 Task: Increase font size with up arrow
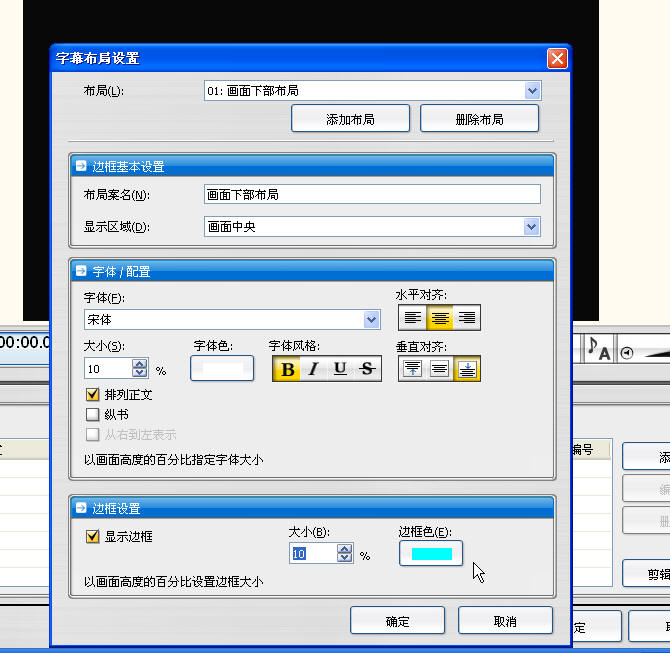139,364
